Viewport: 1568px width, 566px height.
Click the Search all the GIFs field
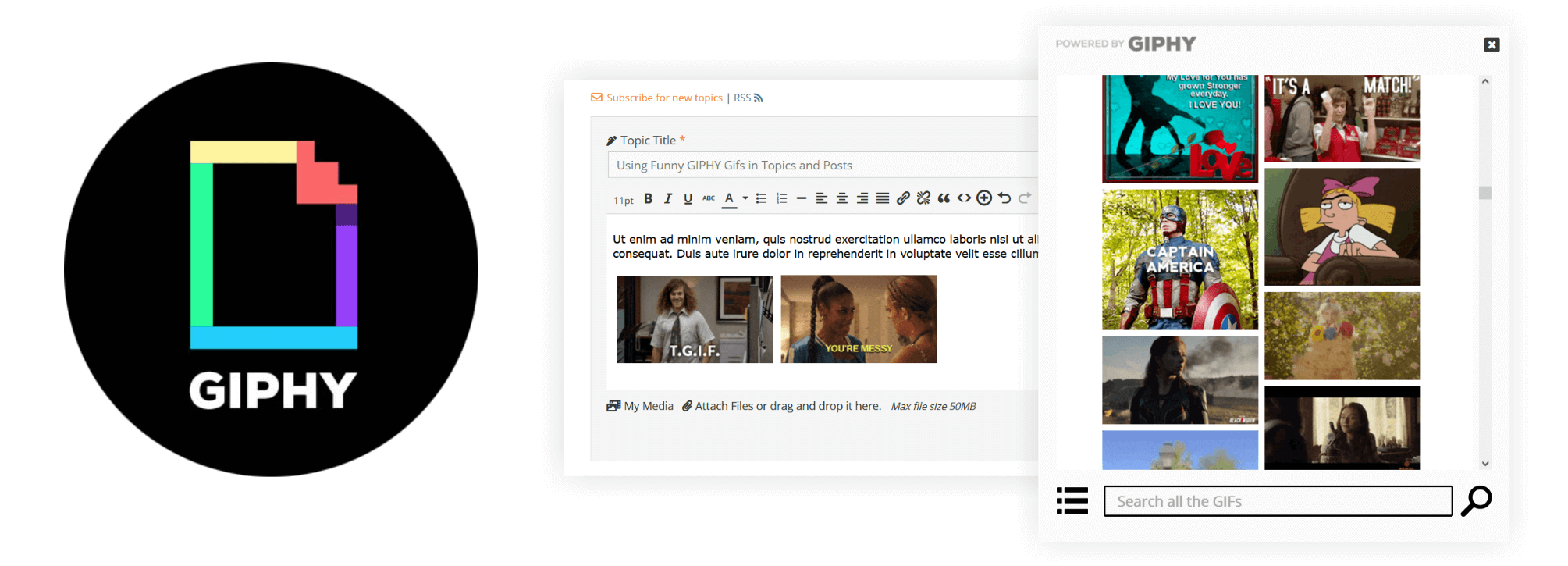coord(1278,501)
